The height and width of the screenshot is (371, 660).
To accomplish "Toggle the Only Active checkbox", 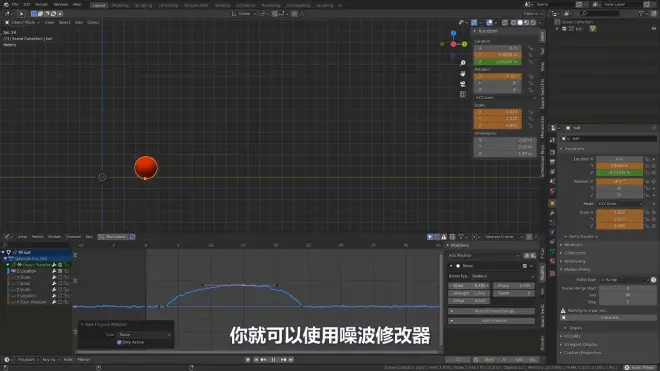I will coord(119,342).
